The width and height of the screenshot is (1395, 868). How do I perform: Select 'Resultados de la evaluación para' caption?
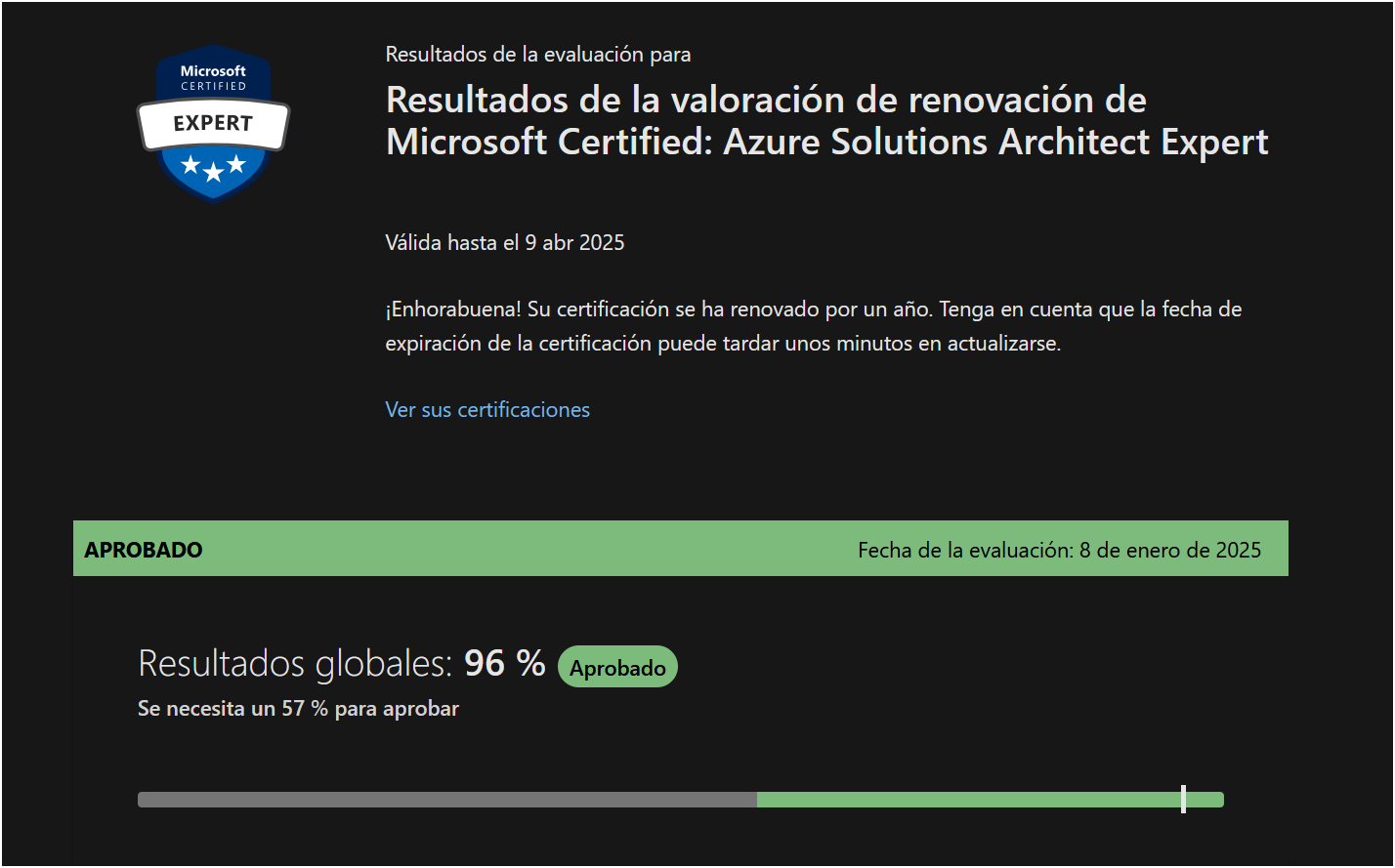click(538, 55)
